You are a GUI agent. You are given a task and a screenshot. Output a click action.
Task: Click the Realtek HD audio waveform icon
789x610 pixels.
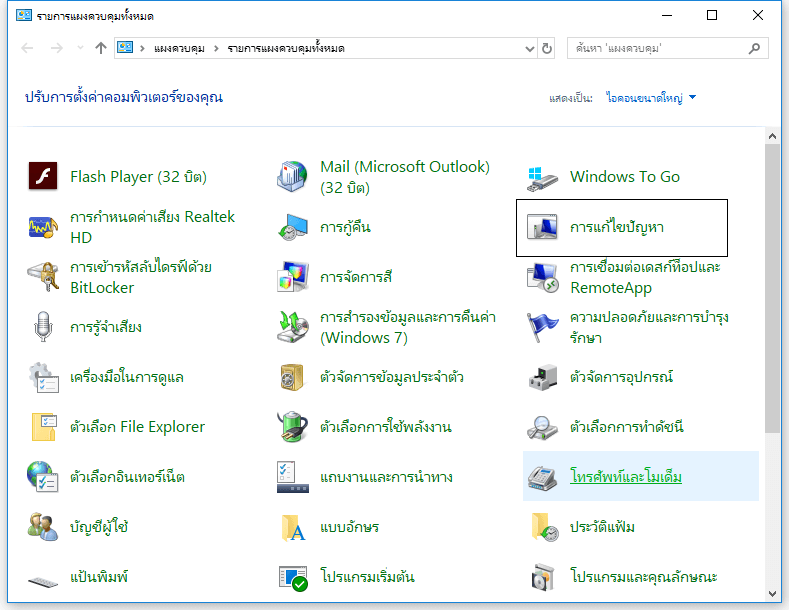(43, 227)
